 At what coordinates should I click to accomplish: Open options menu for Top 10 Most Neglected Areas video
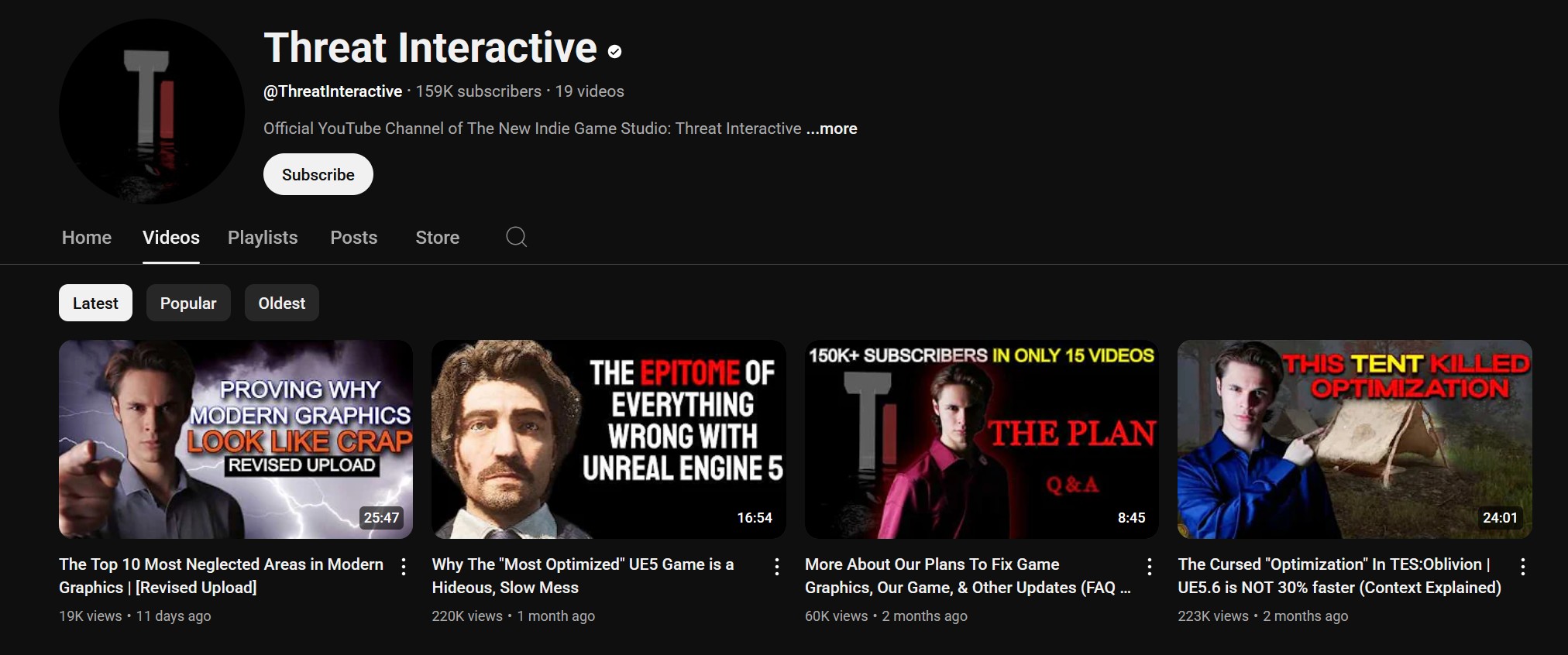404,567
